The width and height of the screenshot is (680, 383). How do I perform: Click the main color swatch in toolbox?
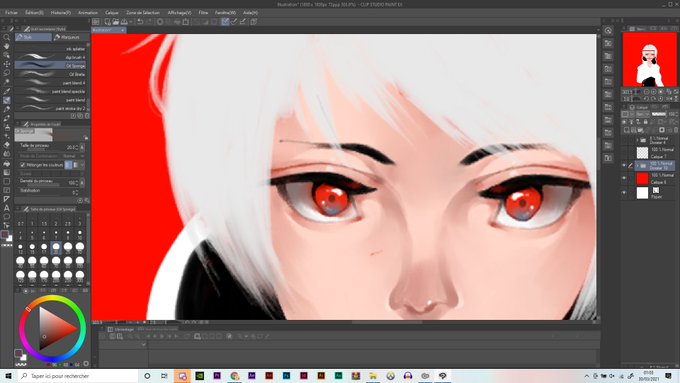4,235
